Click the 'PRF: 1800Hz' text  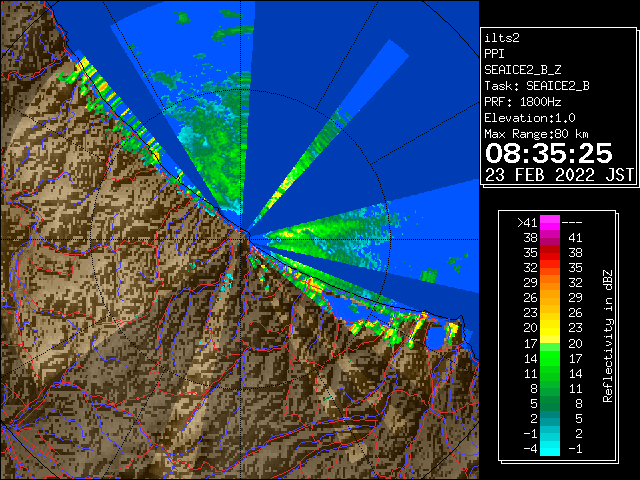pos(523,102)
